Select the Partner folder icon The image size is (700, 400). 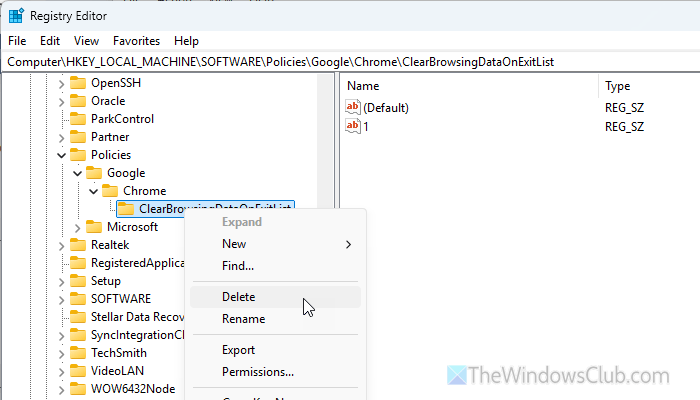(78, 137)
